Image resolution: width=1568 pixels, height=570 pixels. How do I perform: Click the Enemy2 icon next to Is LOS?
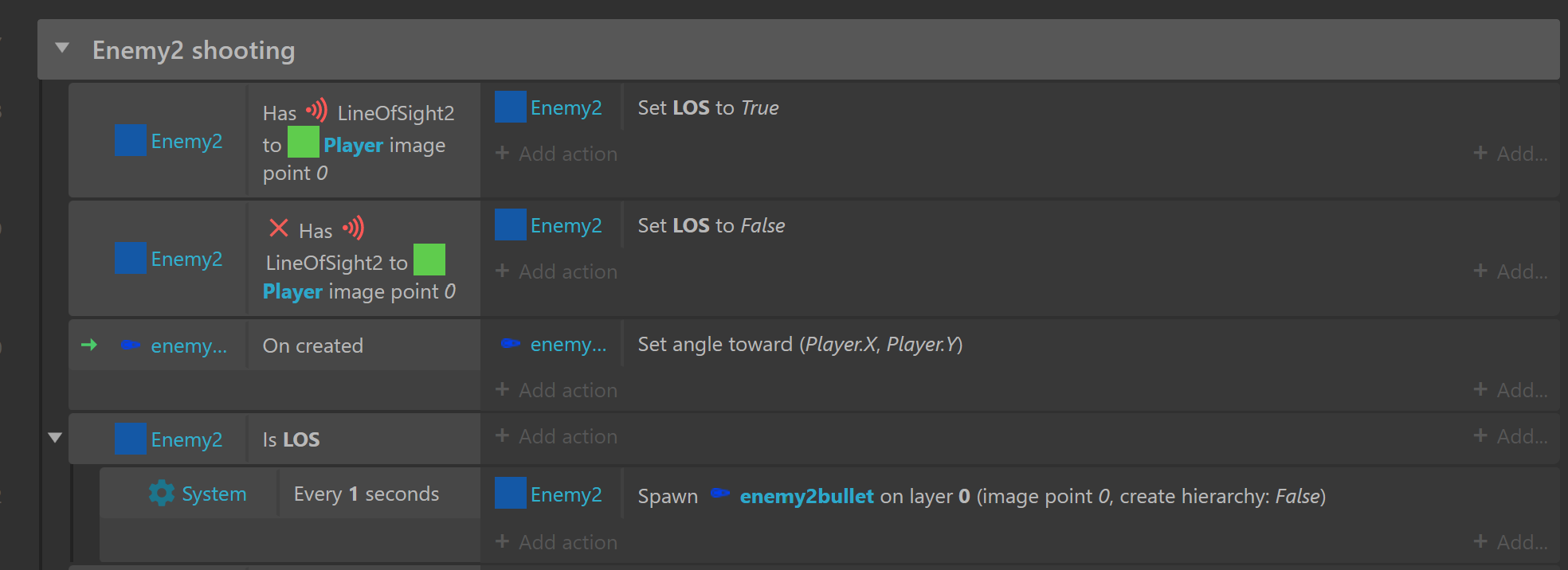pos(130,439)
